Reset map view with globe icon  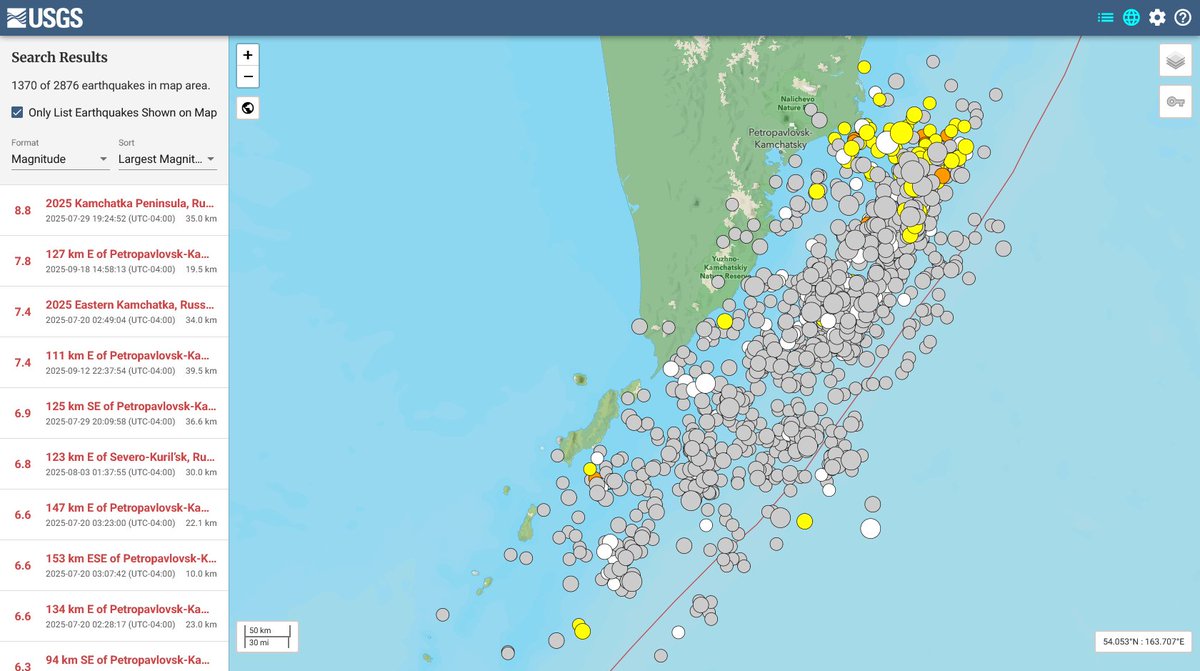click(x=247, y=107)
